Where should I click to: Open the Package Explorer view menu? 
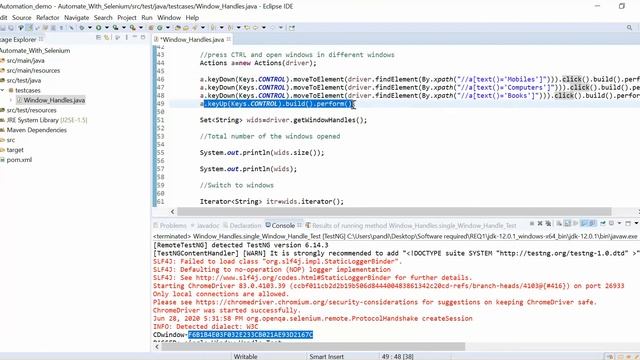click(x=127, y=38)
